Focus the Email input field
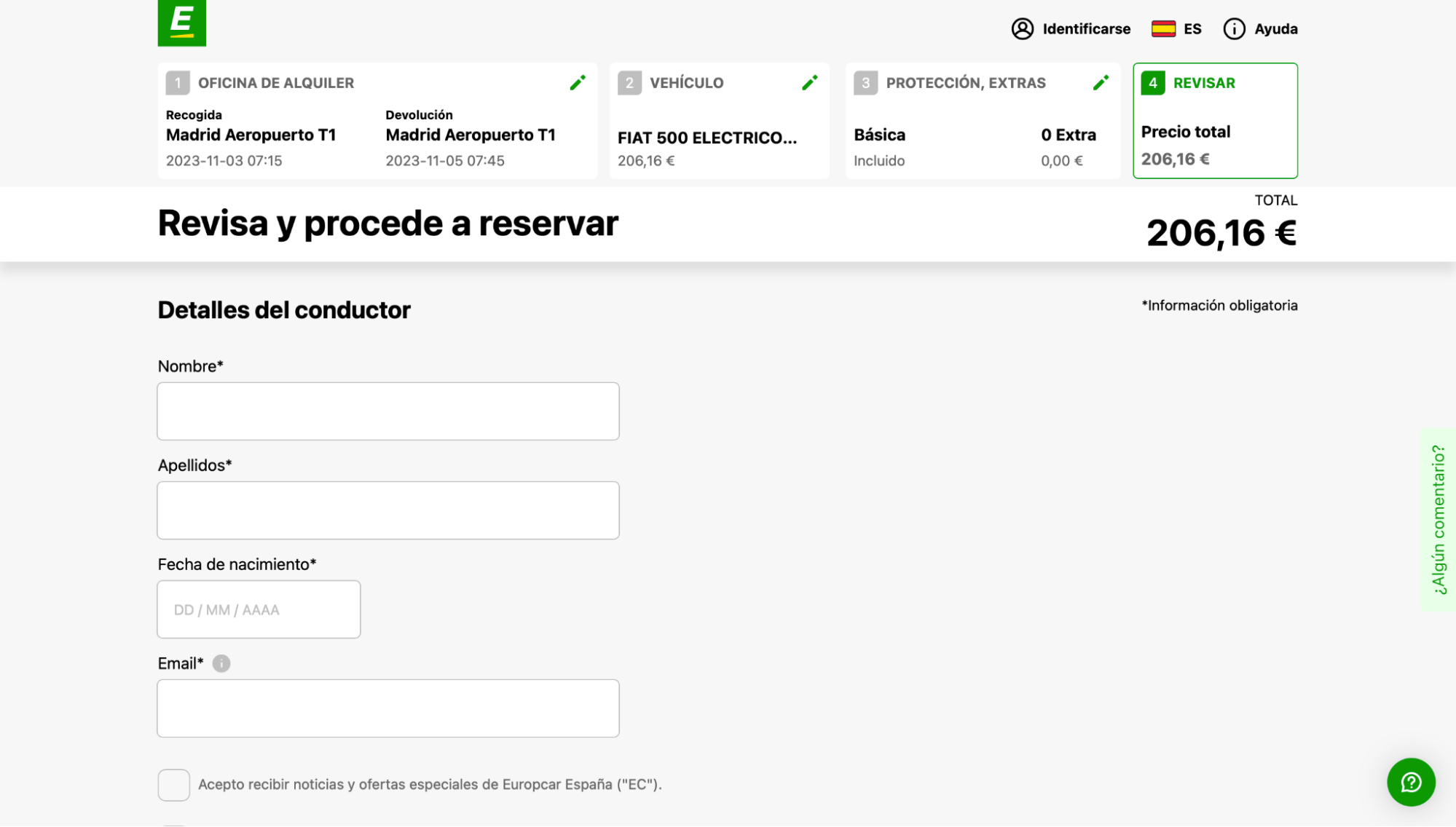 tap(388, 708)
